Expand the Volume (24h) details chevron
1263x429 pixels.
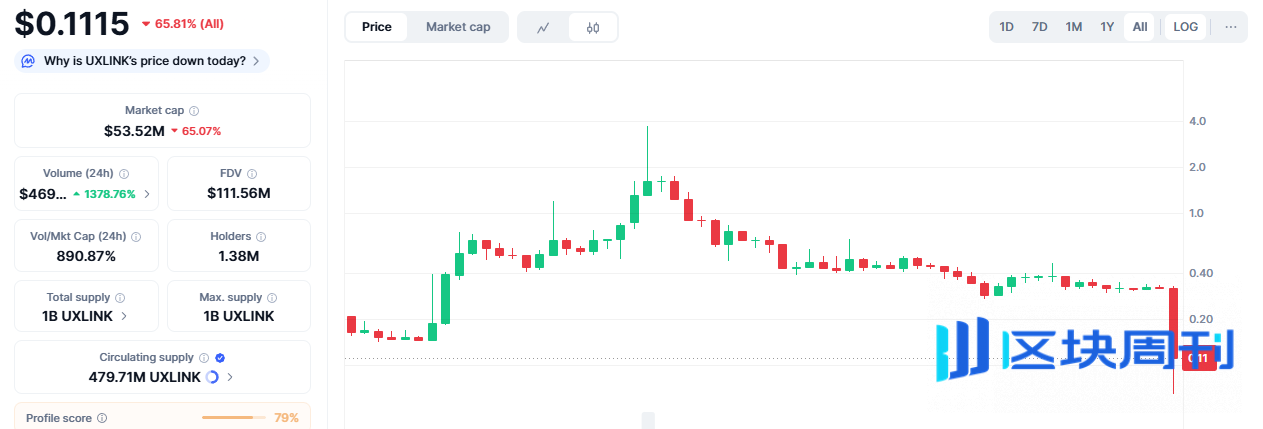click(x=147, y=194)
